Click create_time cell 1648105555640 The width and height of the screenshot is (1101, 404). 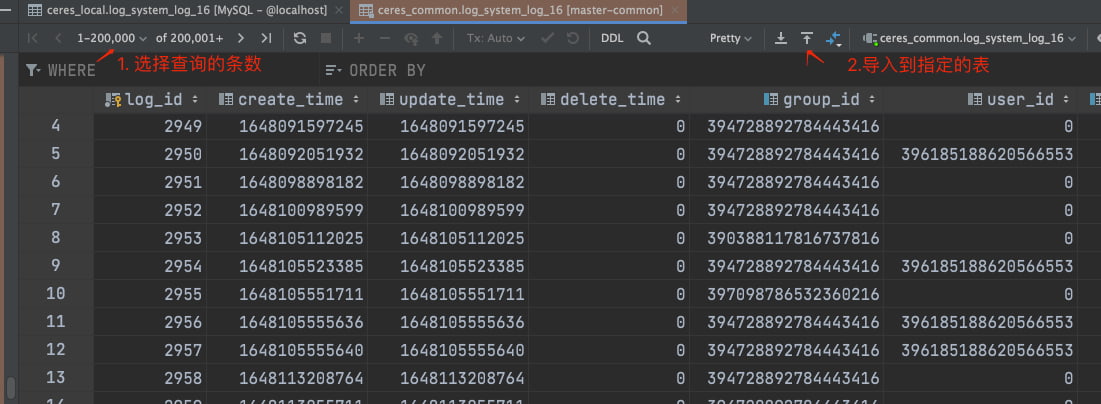coord(287,350)
